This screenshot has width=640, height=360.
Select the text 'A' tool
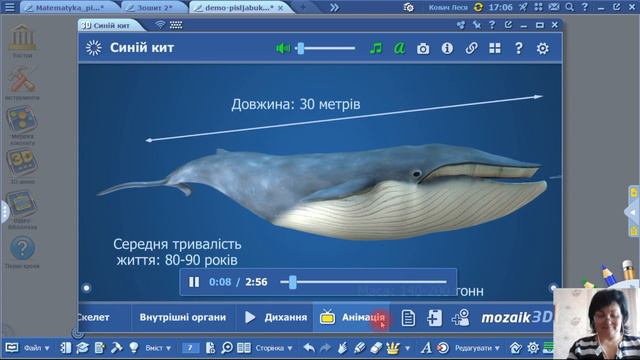click(426, 348)
